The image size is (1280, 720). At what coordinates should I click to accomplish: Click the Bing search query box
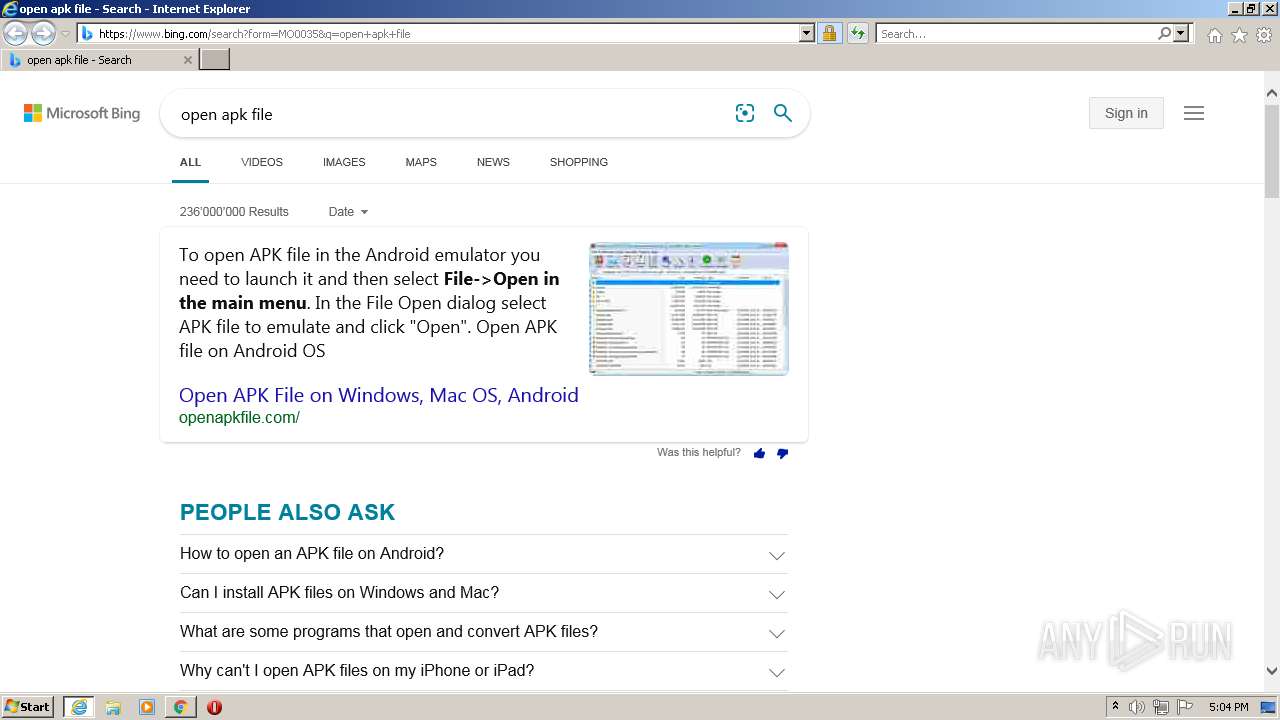tap(450, 114)
